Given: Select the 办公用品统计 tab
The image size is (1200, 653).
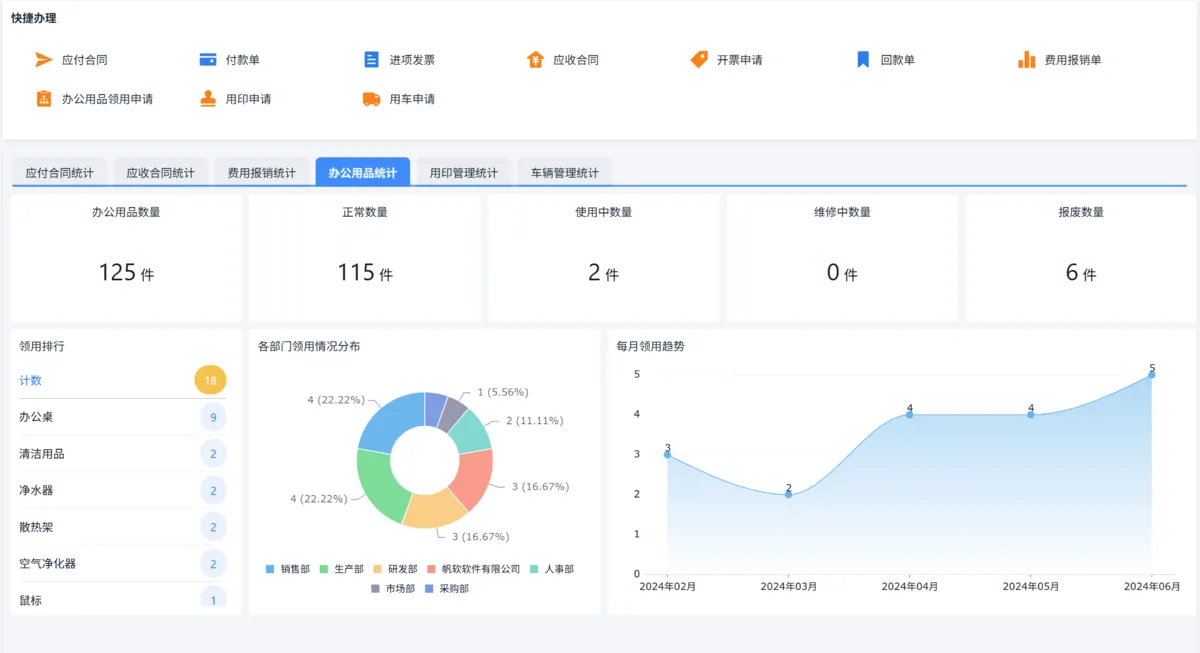Looking at the screenshot, I should click(362, 172).
